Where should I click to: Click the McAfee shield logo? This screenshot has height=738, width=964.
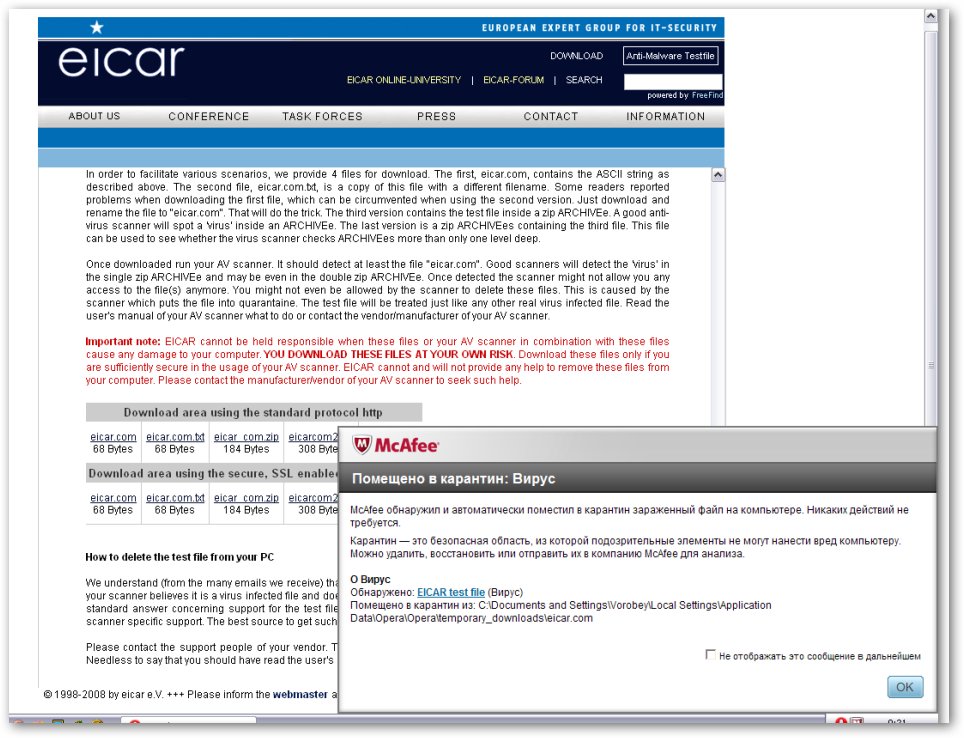pyautogui.click(x=362, y=445)
